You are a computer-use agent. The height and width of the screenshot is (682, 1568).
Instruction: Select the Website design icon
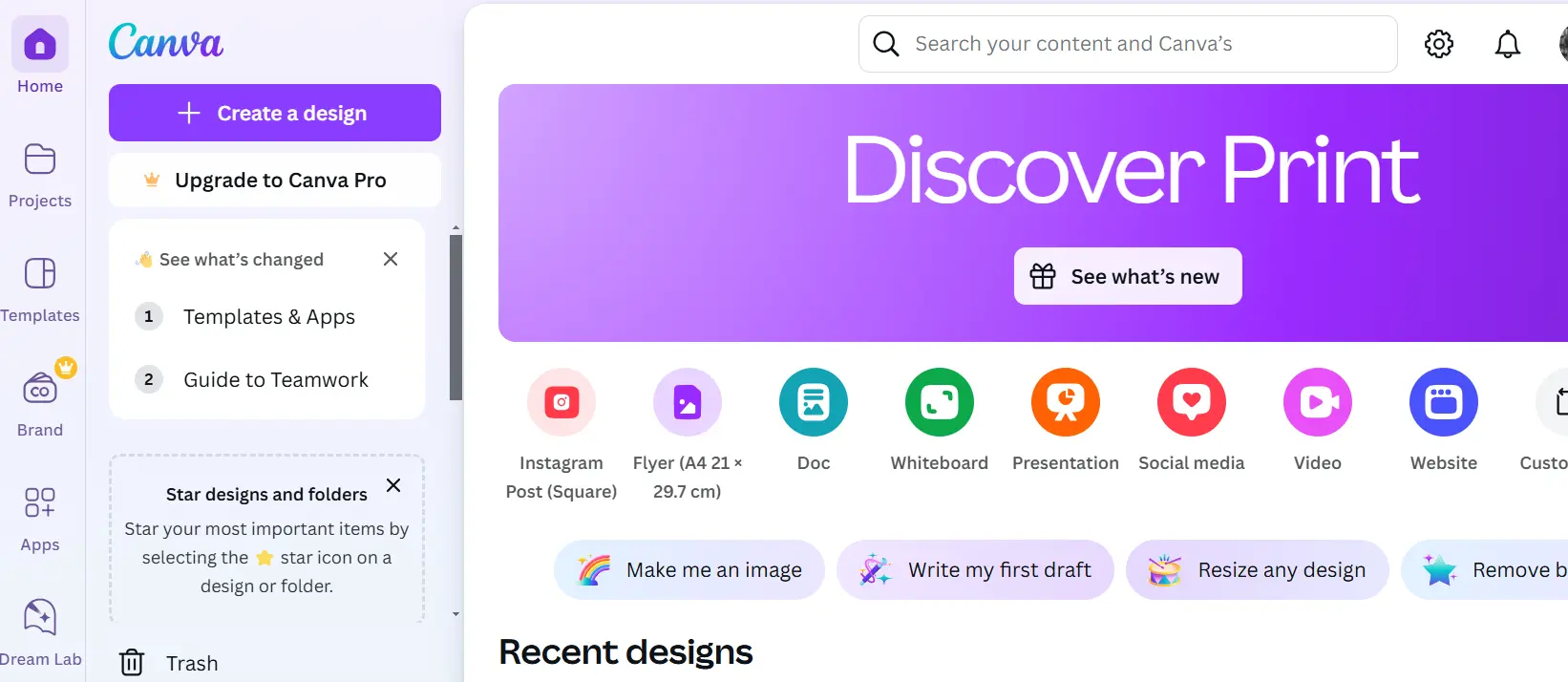[x=1444, y=402]
